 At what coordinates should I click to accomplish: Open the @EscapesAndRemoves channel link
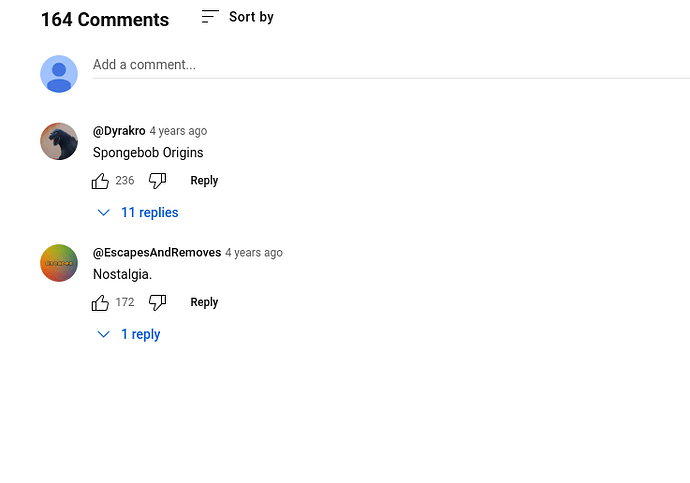click(x=157, y=252)
